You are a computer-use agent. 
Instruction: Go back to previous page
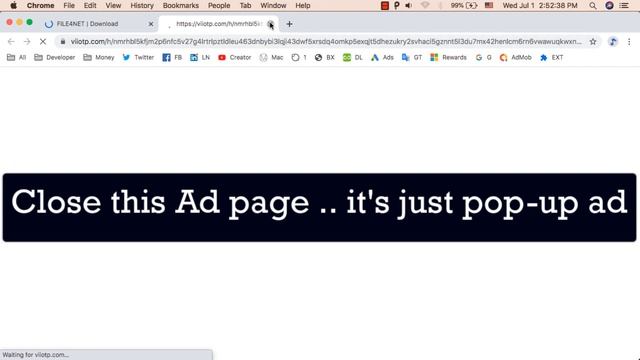click(11, 42)
